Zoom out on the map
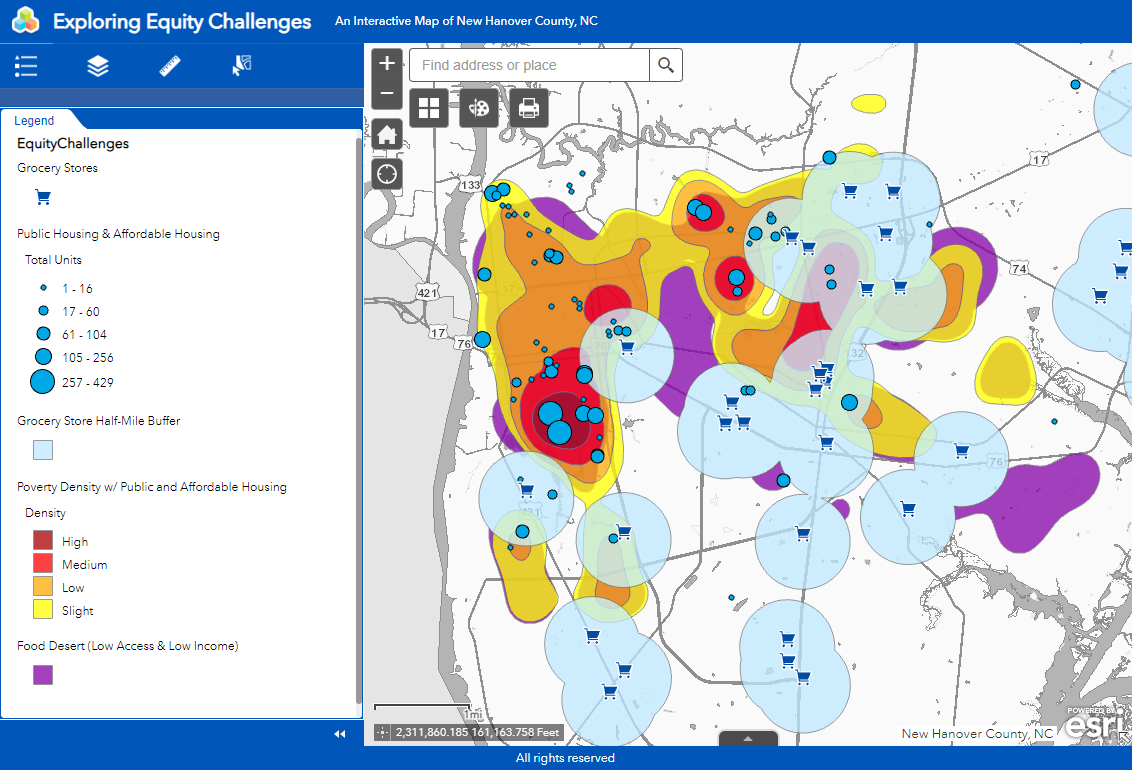This screenshot has width=1132, height=770. [x=387, y=94]
